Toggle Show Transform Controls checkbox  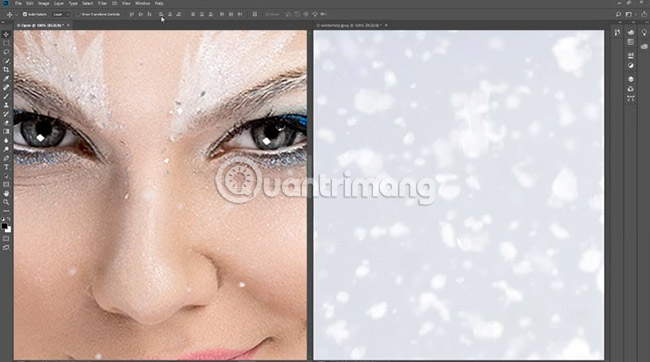click(78, 14)
